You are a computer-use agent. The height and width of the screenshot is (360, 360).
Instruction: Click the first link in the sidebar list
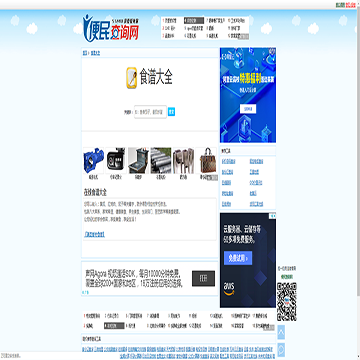[x=229, y=161]
